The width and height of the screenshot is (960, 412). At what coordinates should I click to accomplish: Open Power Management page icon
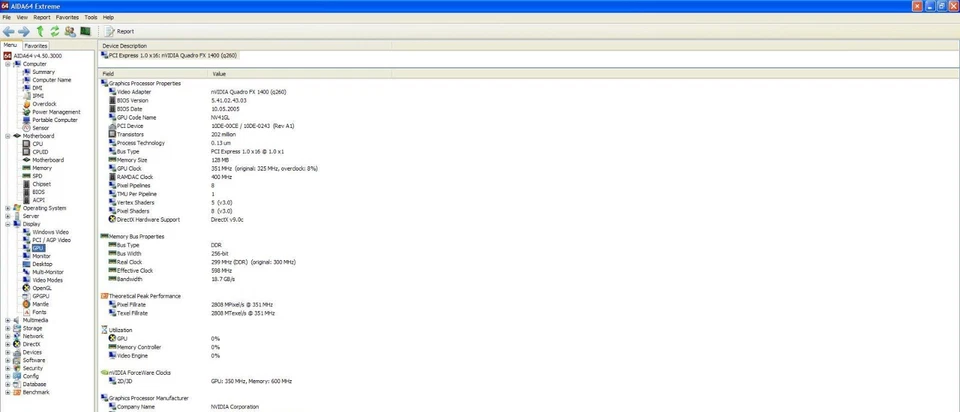click(x=26, y=112)
